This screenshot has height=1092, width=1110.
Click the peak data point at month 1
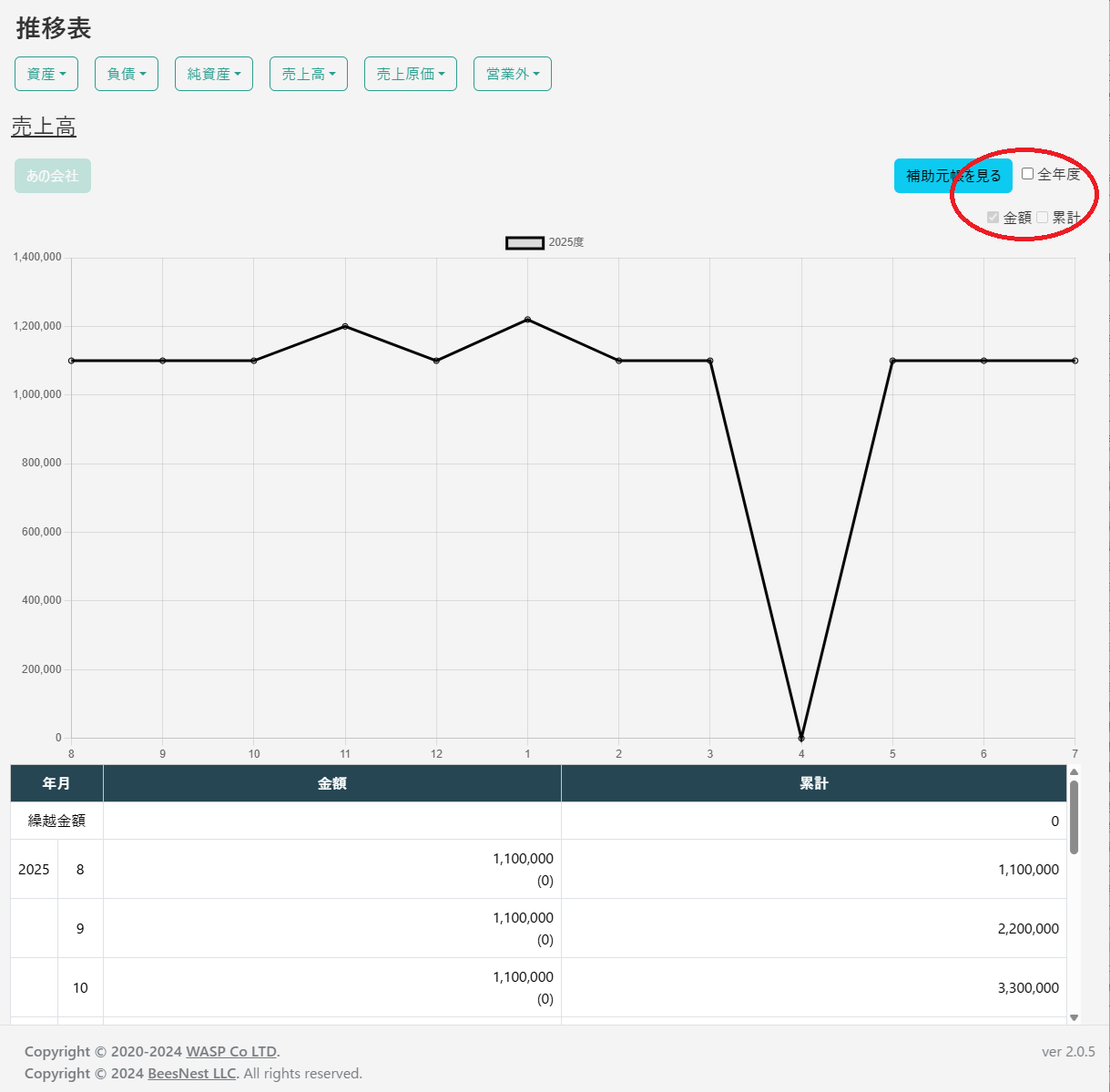(527, 320)
